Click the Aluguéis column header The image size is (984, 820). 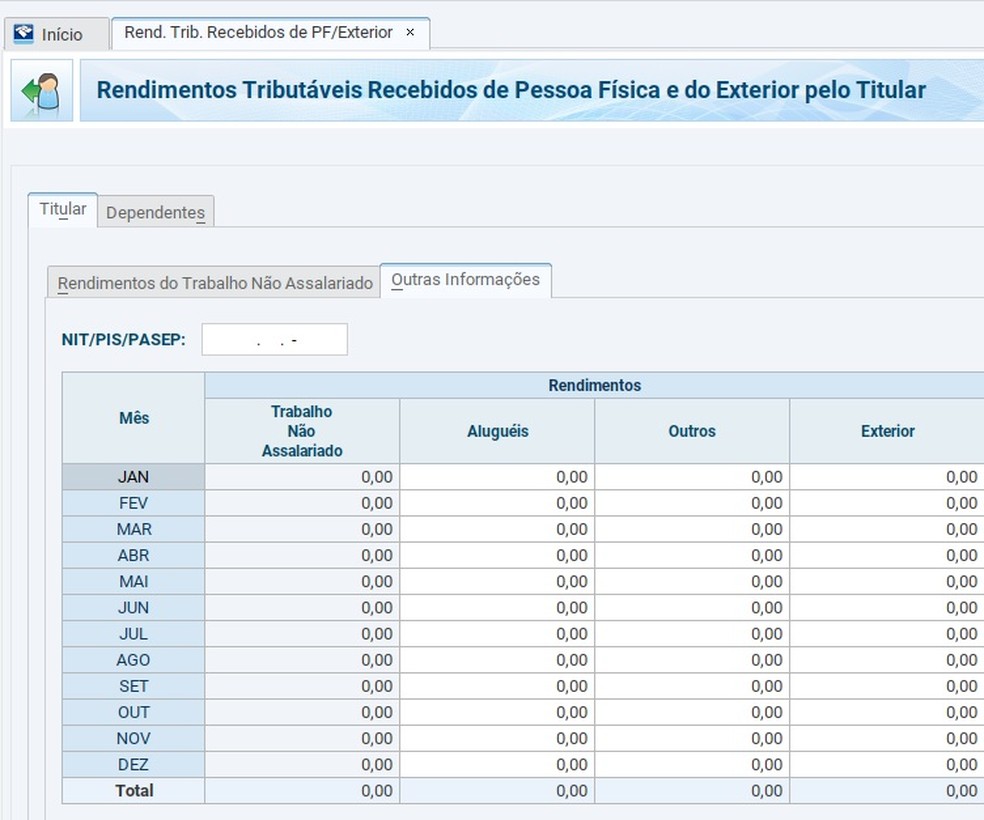497,430
